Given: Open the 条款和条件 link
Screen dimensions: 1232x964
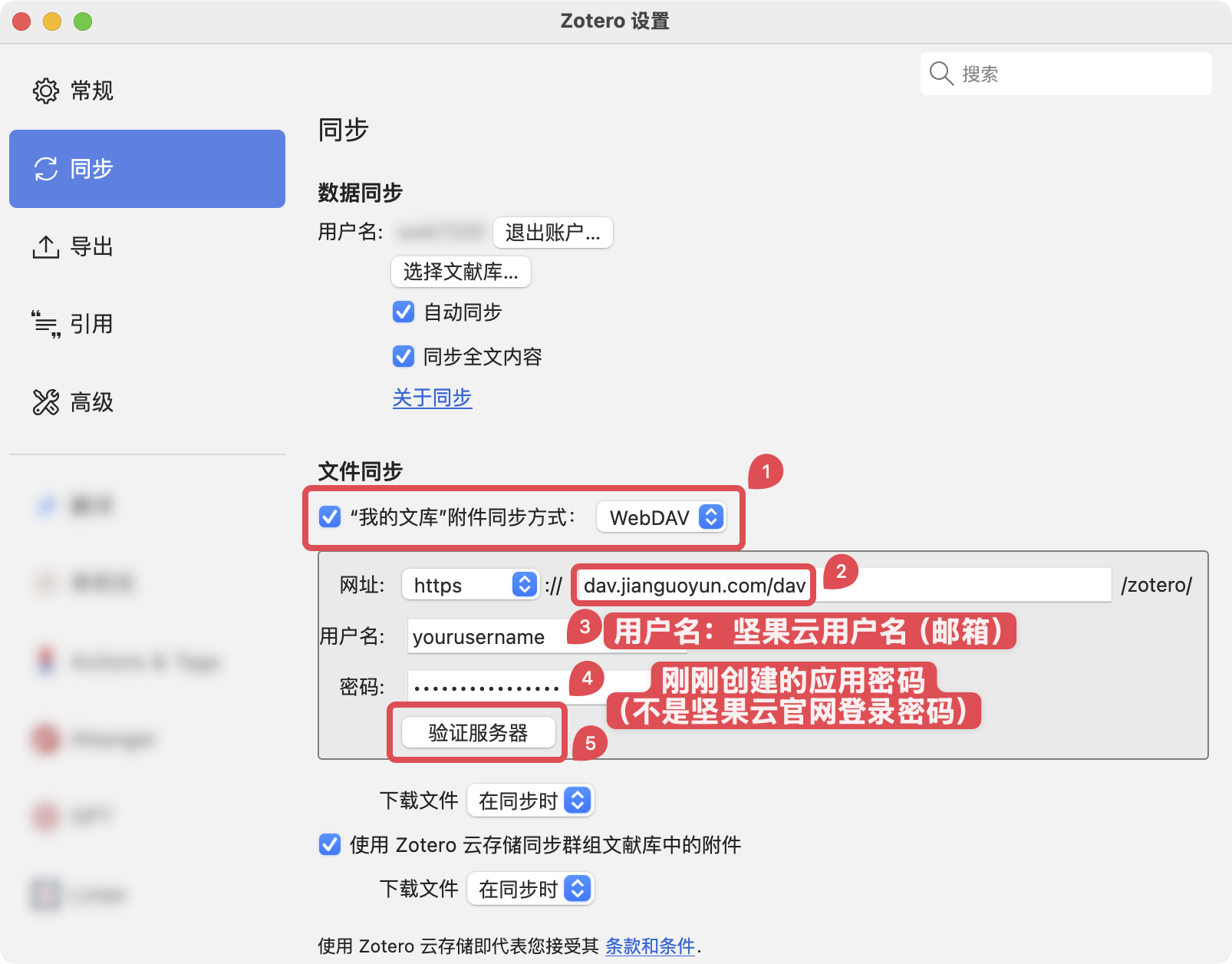Looking at the screenshot, I should tap(649, 946).
